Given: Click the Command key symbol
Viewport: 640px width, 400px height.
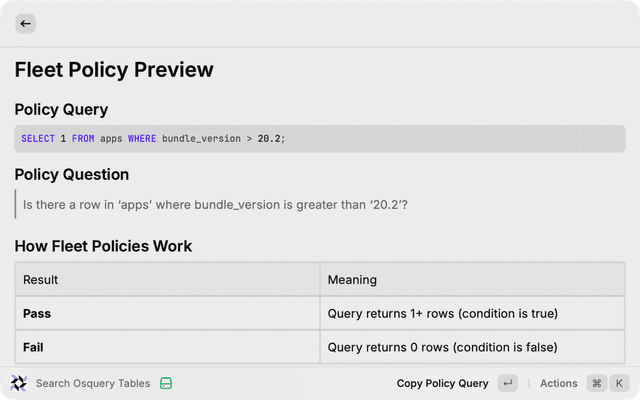Looking at the screenshot, I should [597, 383].
